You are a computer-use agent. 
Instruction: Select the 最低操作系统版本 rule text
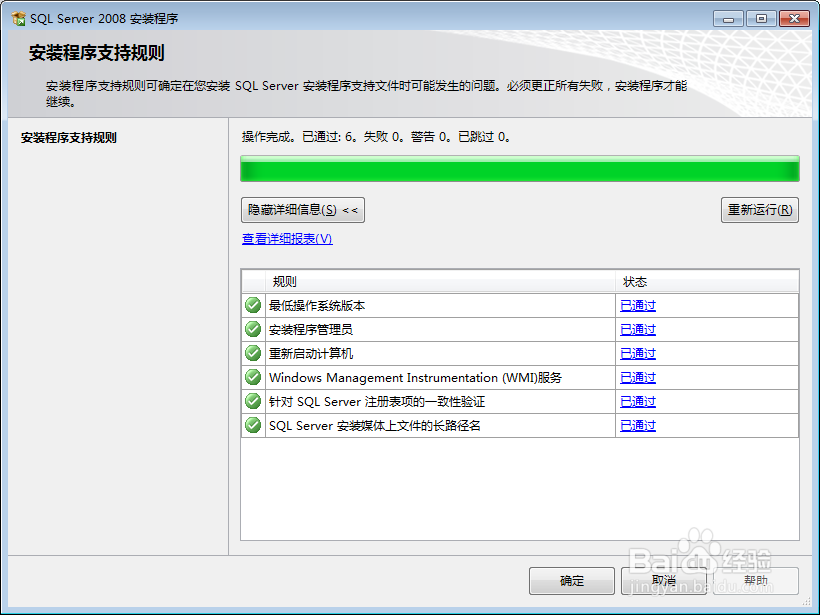317,305
